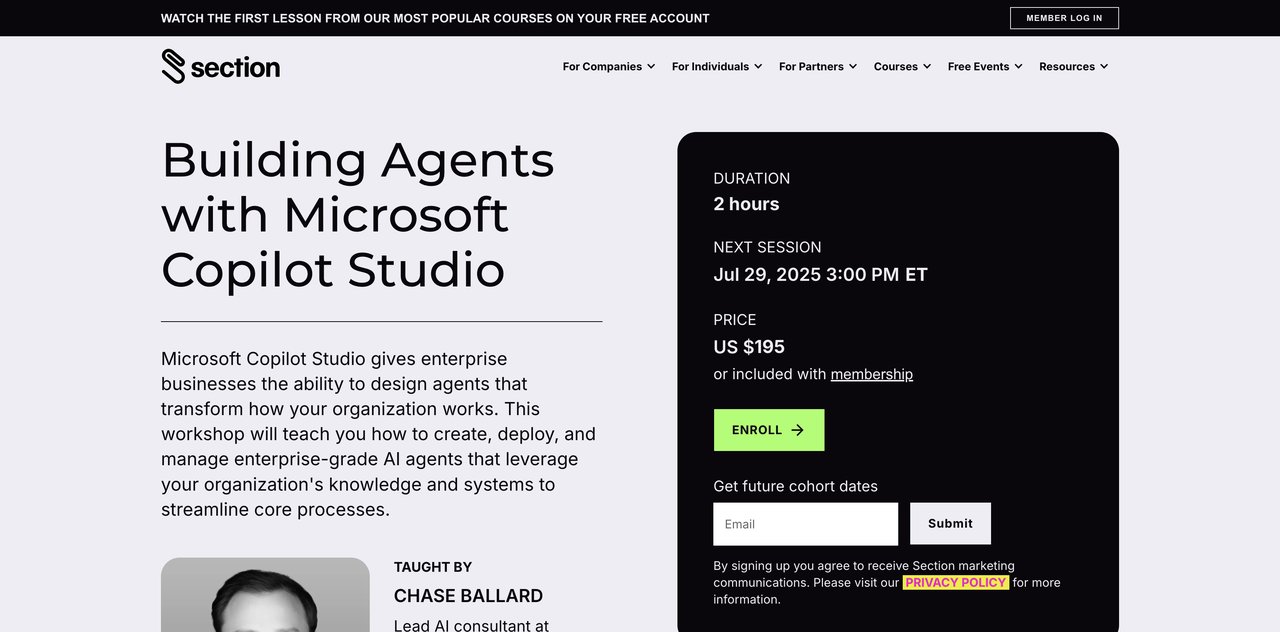Click the Taught By label
The image size is (1280, 632).
(x=433, y=567)
